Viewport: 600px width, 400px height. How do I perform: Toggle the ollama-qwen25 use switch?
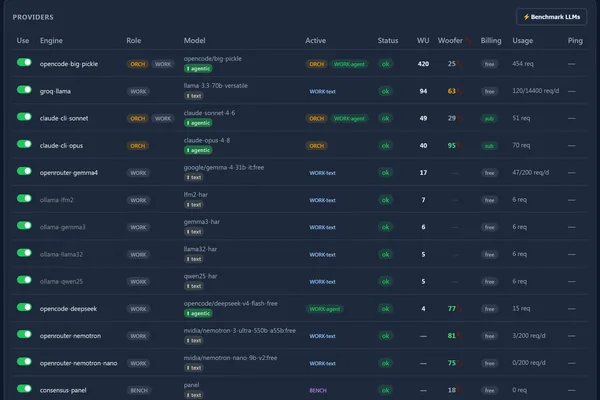24,280
